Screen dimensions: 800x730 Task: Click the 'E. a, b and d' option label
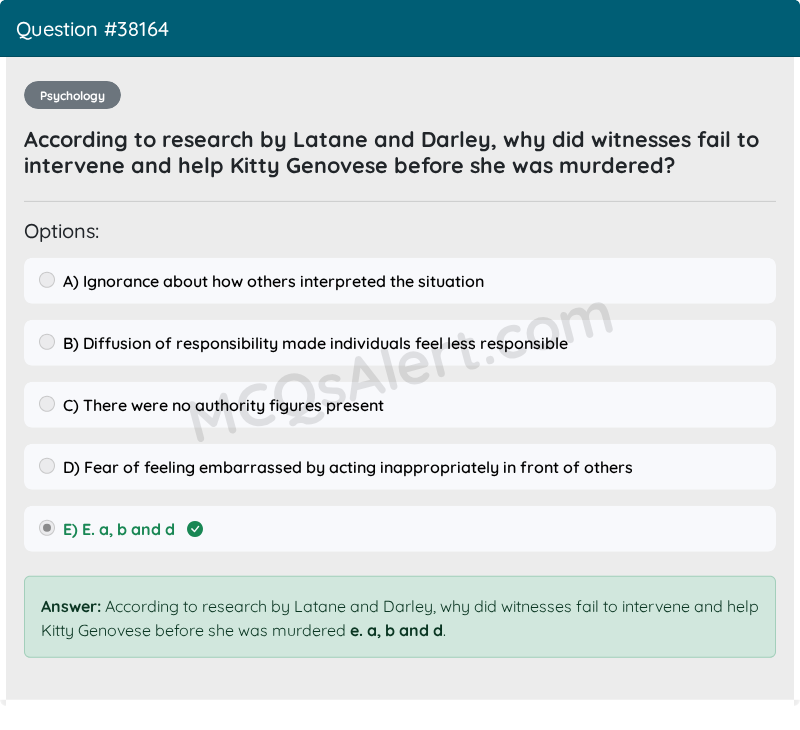119,530
